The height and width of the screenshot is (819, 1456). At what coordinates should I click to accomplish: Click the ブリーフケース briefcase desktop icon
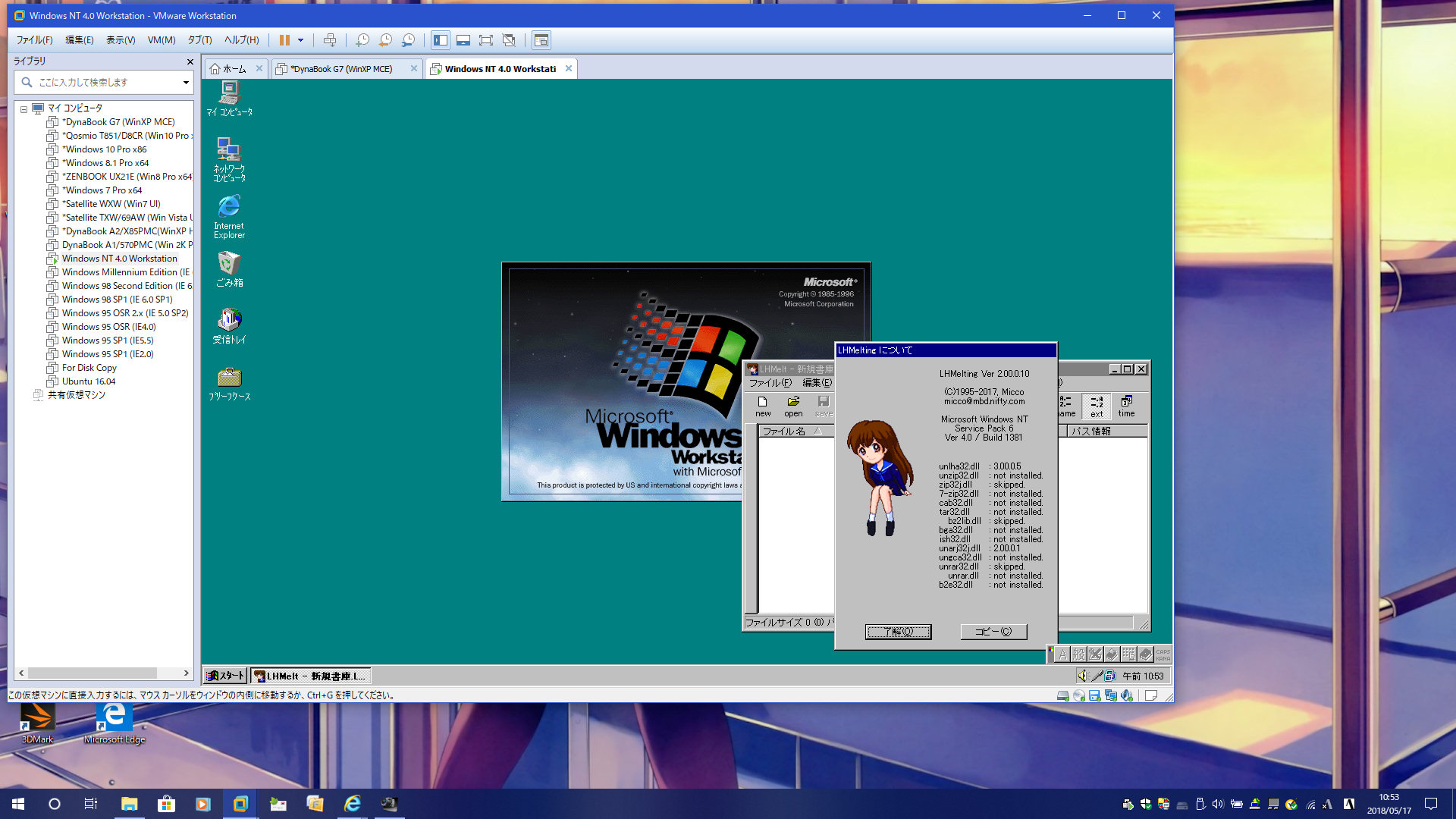[x=229, y=384]
